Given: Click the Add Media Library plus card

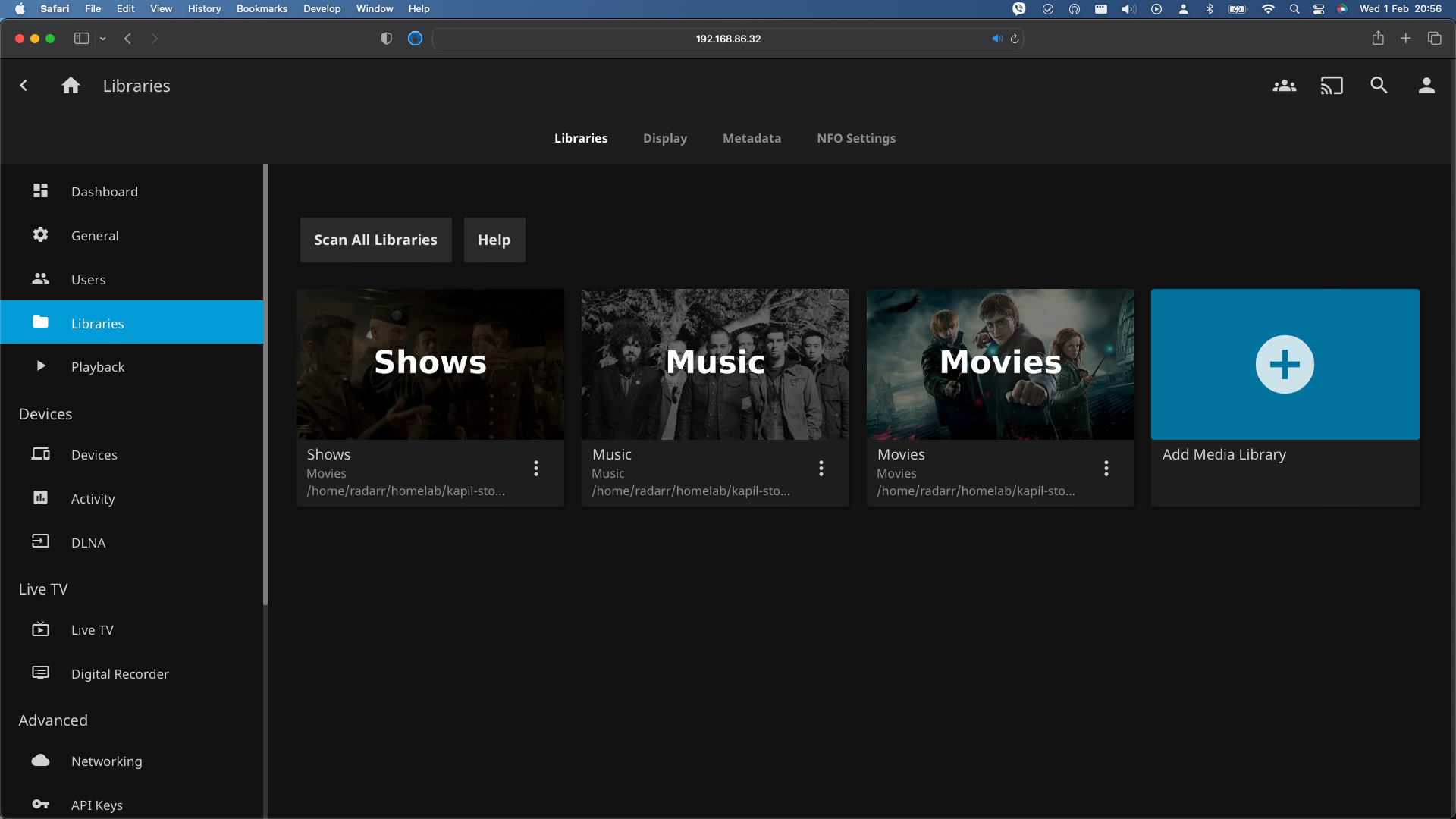Looking at the screenshot, I should click(x=1285, y=365).
